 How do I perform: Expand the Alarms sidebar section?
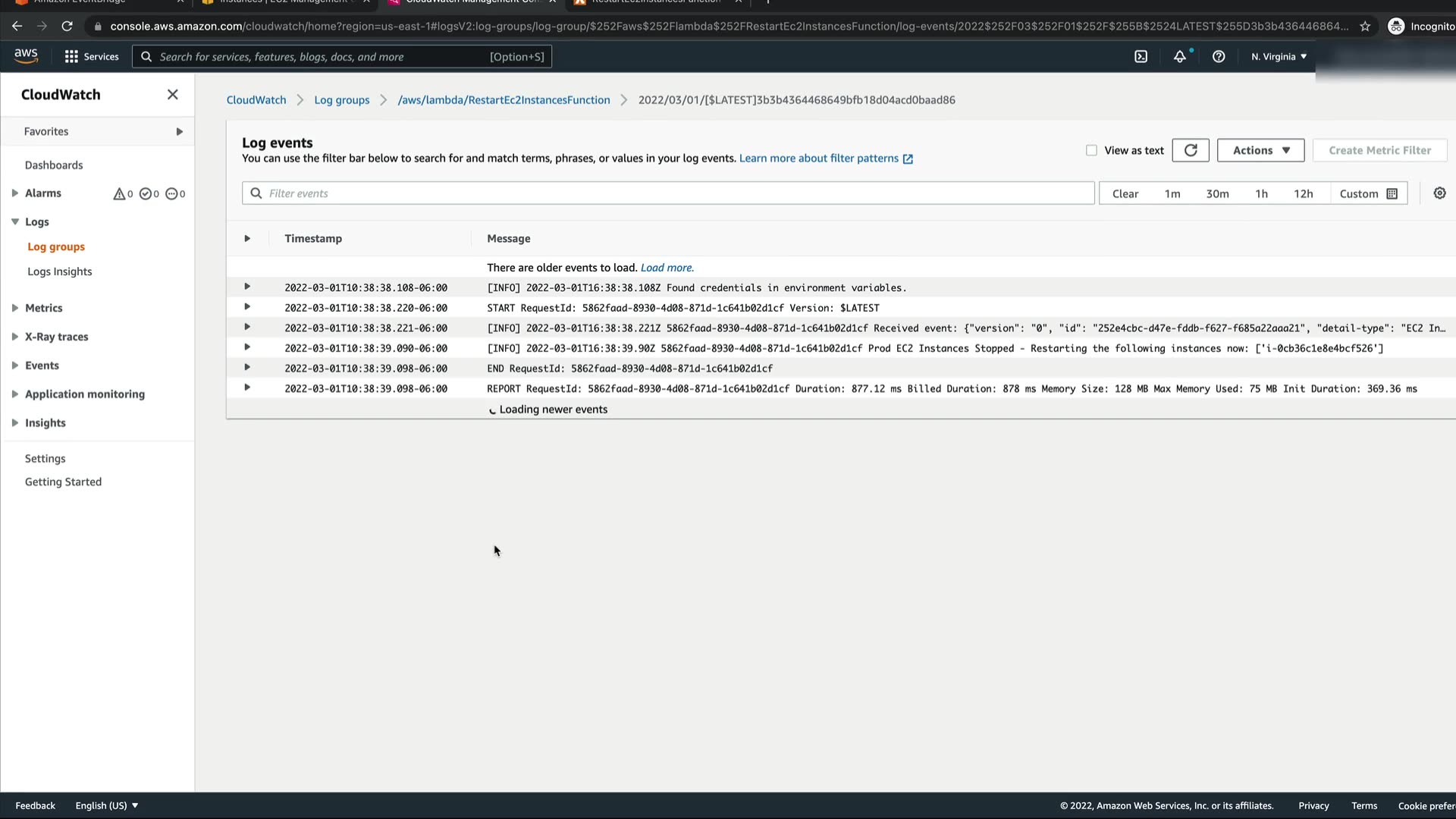[x=15, y=193]
